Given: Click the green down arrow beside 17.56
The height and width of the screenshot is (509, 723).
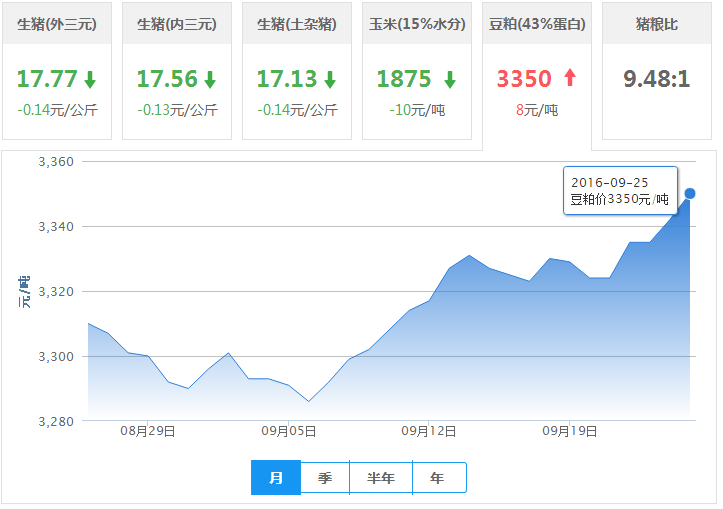Looking at the screenshot, I should pos(210,79).
